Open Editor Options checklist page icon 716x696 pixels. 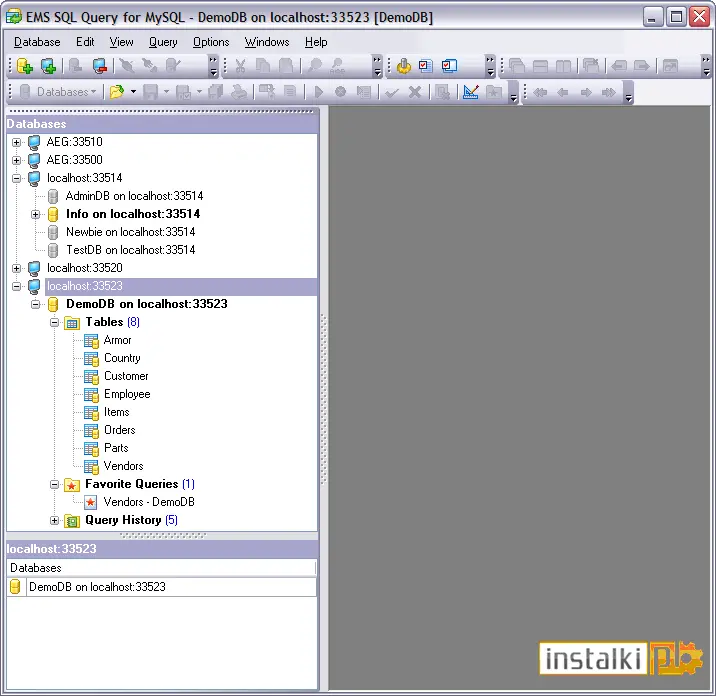(426, 66)
